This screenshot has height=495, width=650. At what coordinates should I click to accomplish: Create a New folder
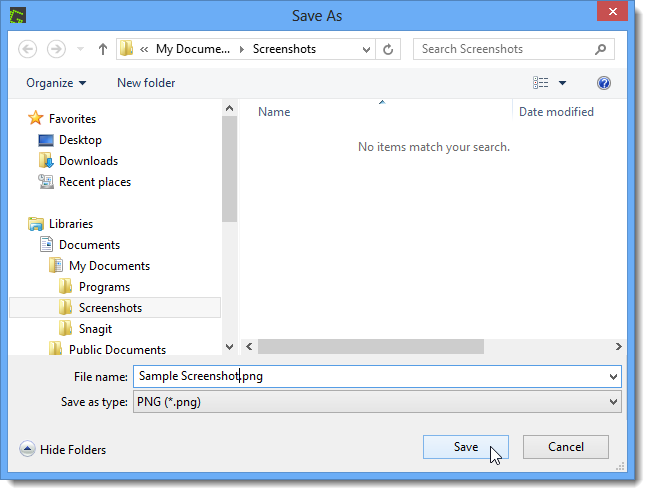pos(146,83)
